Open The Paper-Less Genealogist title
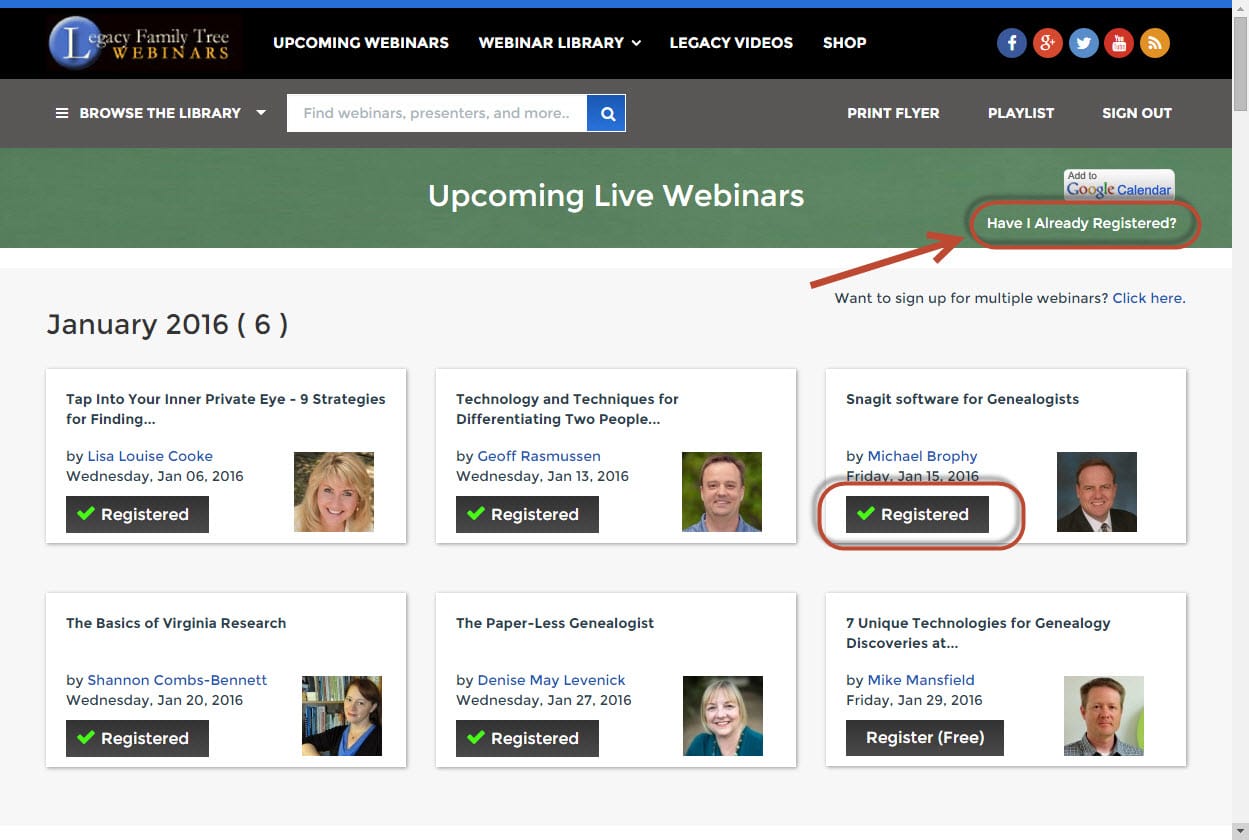Image resolution: width=1249 pixels, height=840 pixels. [x=555, y=623]
